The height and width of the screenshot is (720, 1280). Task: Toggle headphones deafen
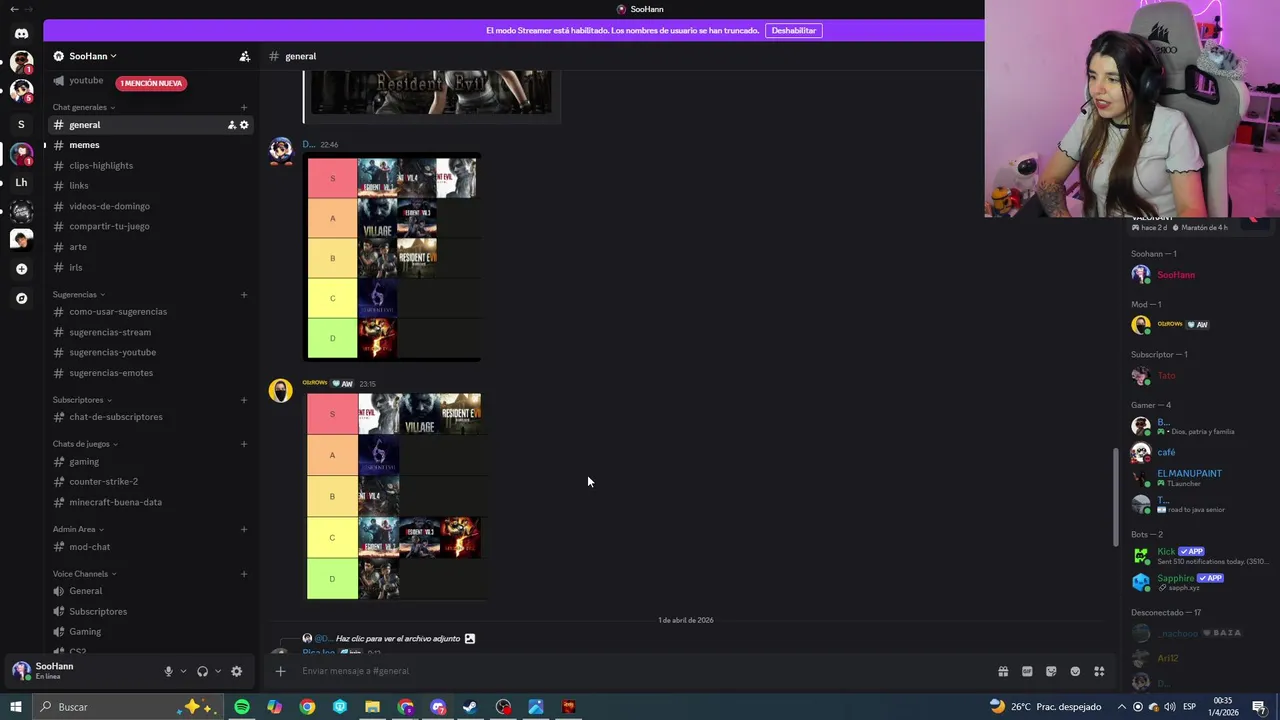(x=202, y=672)
